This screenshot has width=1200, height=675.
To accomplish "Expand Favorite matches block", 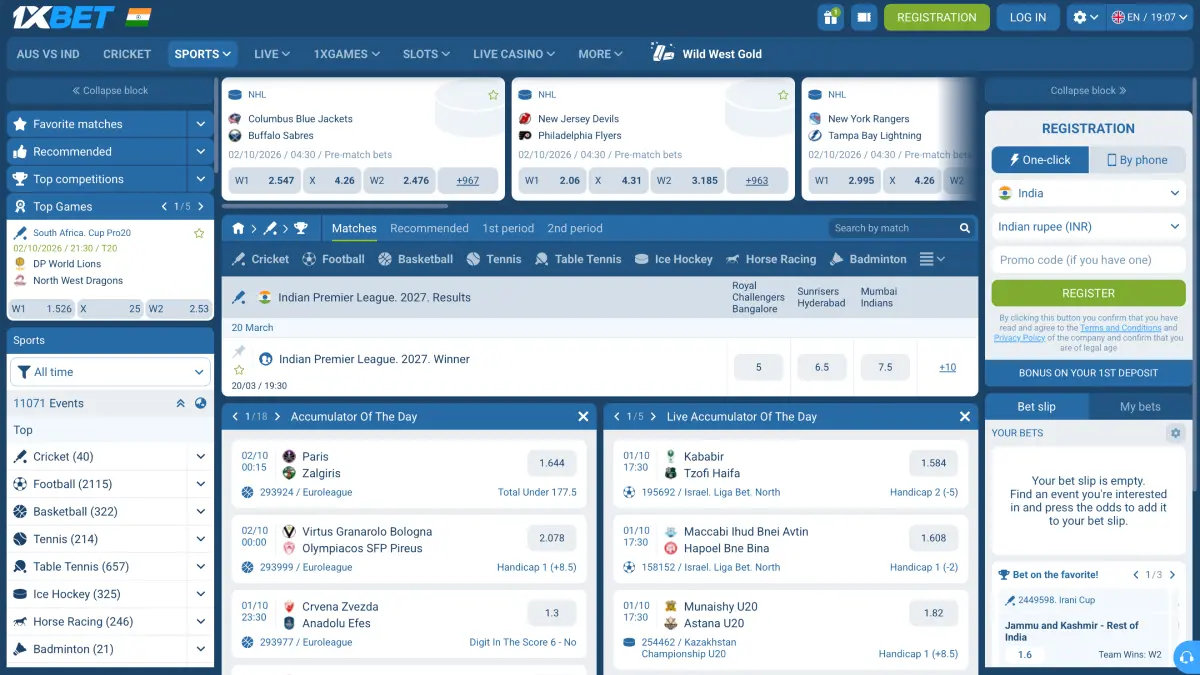I will click(201, 124).
